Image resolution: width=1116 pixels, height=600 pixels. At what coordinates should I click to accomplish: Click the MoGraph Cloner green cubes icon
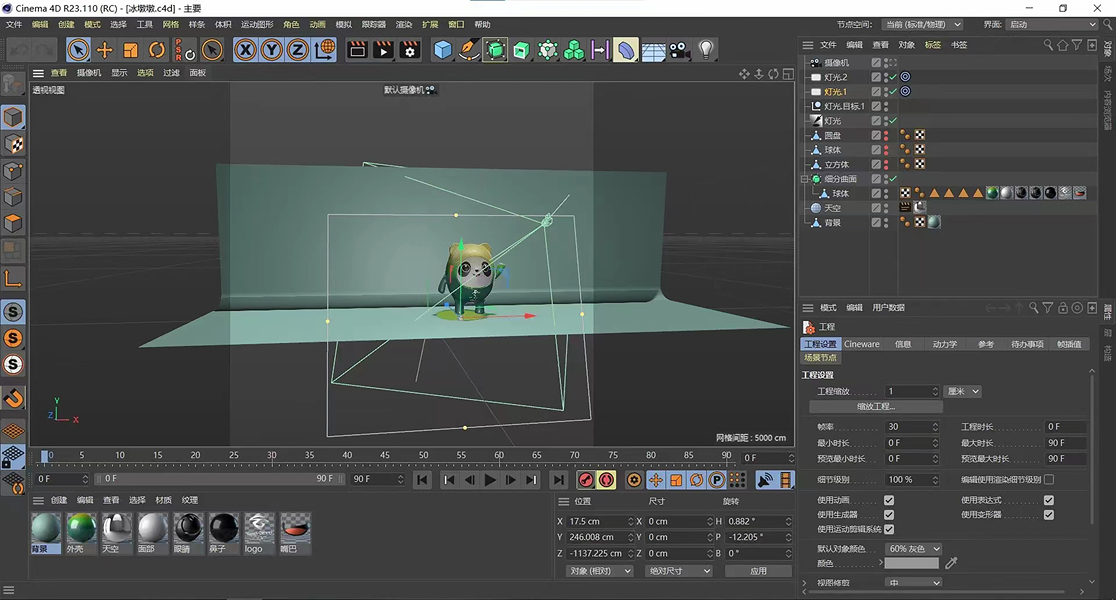coord(574,50)
